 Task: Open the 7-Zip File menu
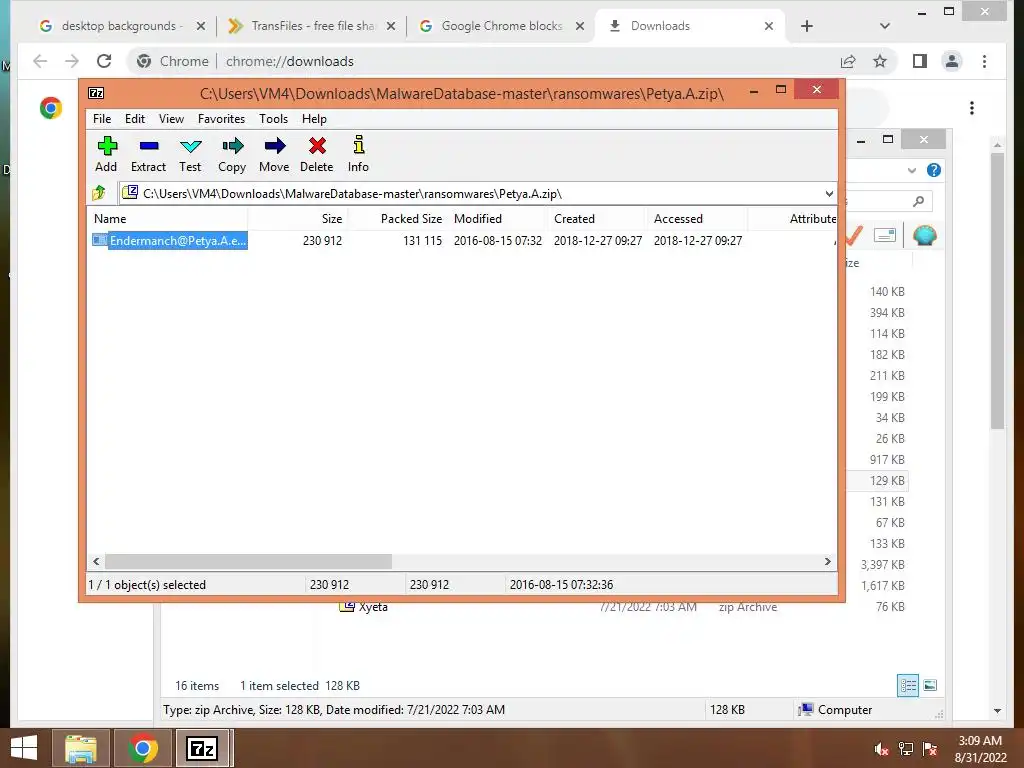point(102,119)
